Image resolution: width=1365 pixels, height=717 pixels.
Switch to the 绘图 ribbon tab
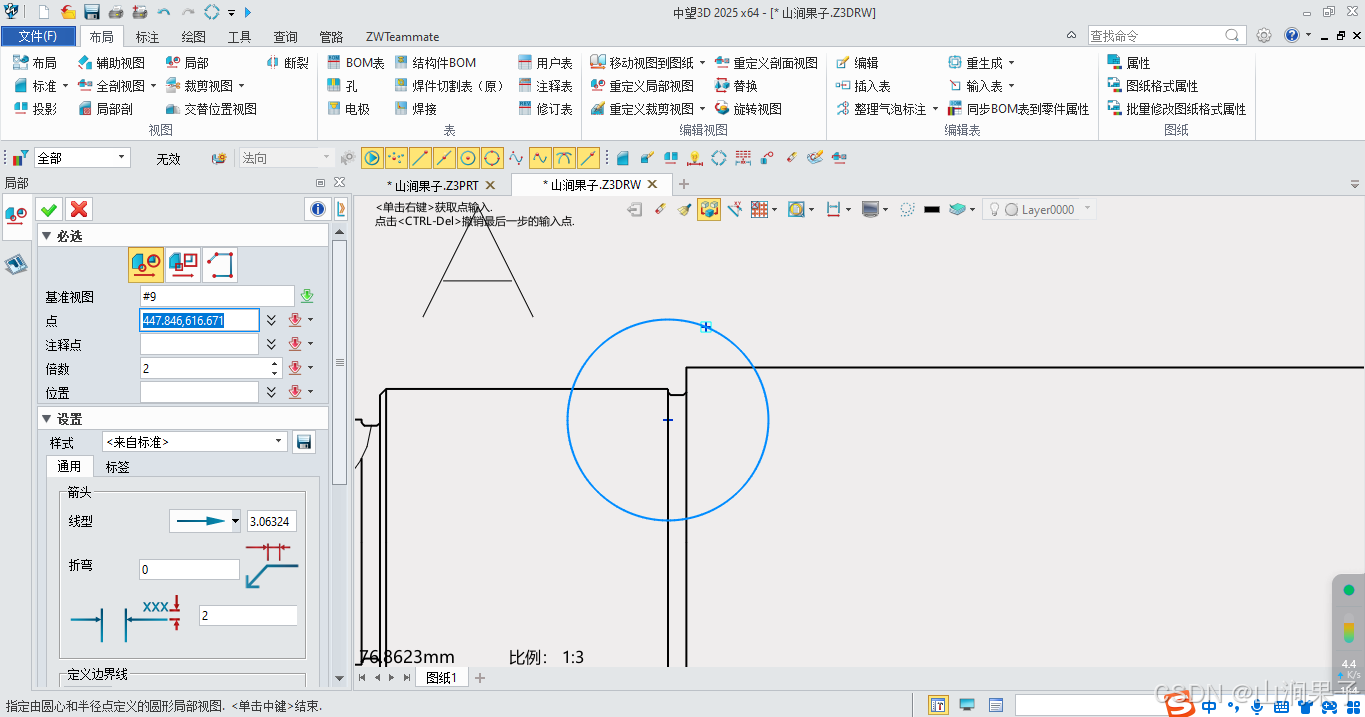[x=193, y=36]
